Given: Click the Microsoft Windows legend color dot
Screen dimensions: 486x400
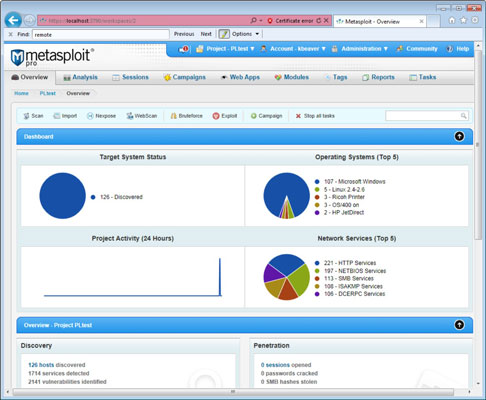Looking at the screenshot, I should coord(317,182).
